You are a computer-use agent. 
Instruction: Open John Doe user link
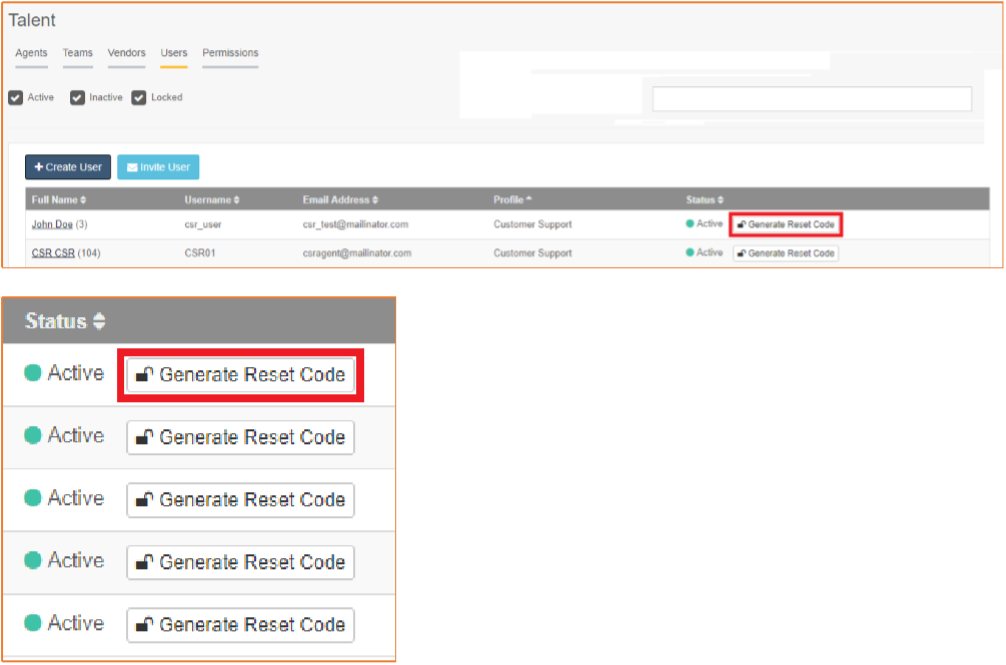click(x=52, y=224)
